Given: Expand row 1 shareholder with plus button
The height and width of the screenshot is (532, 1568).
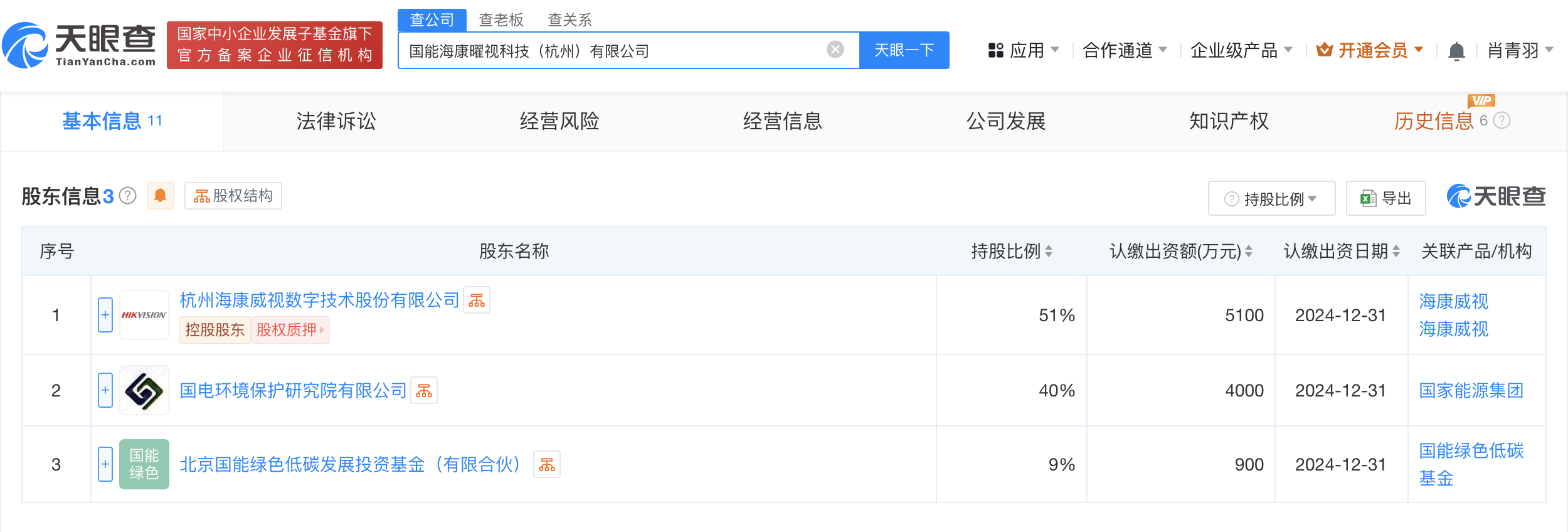Looking at the screenshot, I should click(105, 315).
